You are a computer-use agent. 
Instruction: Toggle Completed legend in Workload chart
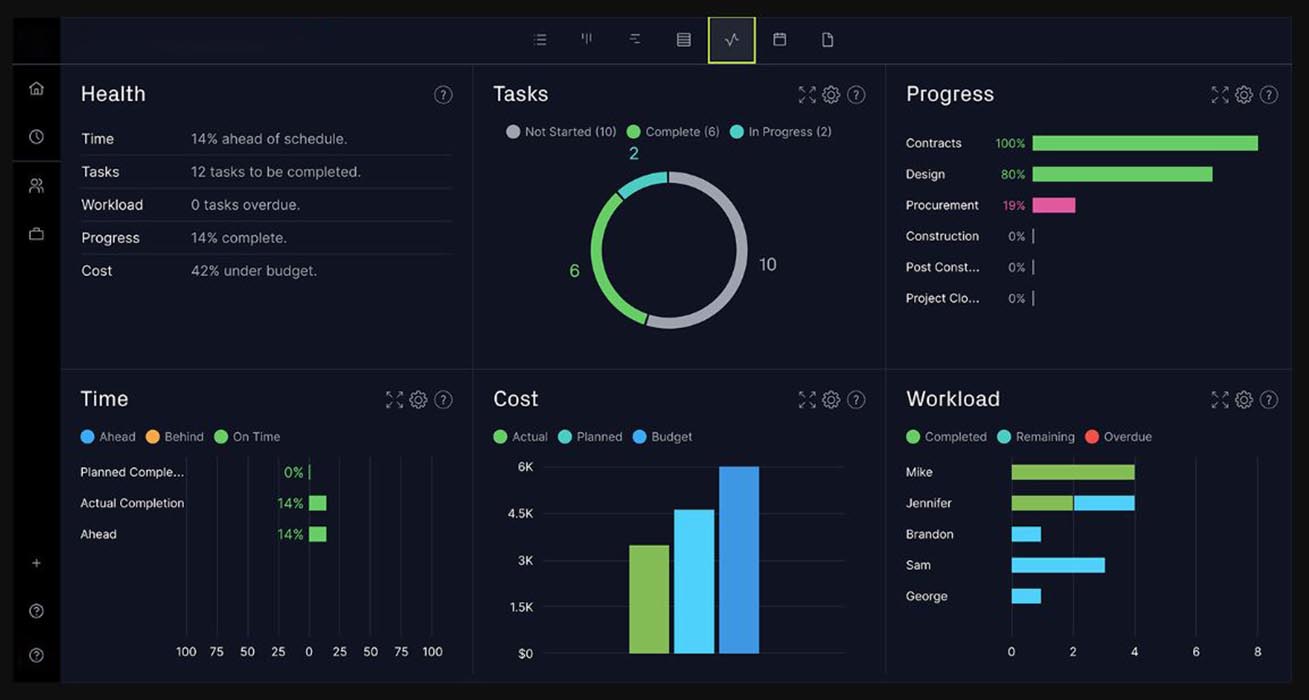click(946, 437)
